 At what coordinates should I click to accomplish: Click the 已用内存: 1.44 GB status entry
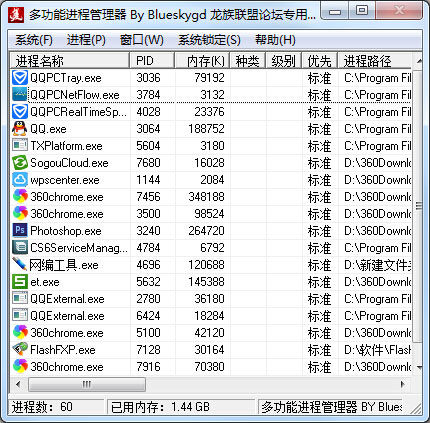(181, 407)
